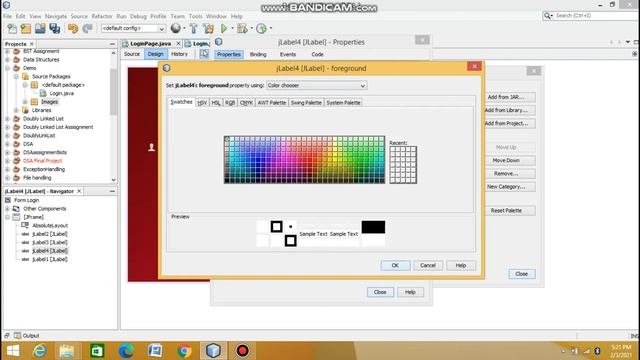Click the Undo toolbar icon
The height and width of the screenshot is (360, 640).
point(73,29)
